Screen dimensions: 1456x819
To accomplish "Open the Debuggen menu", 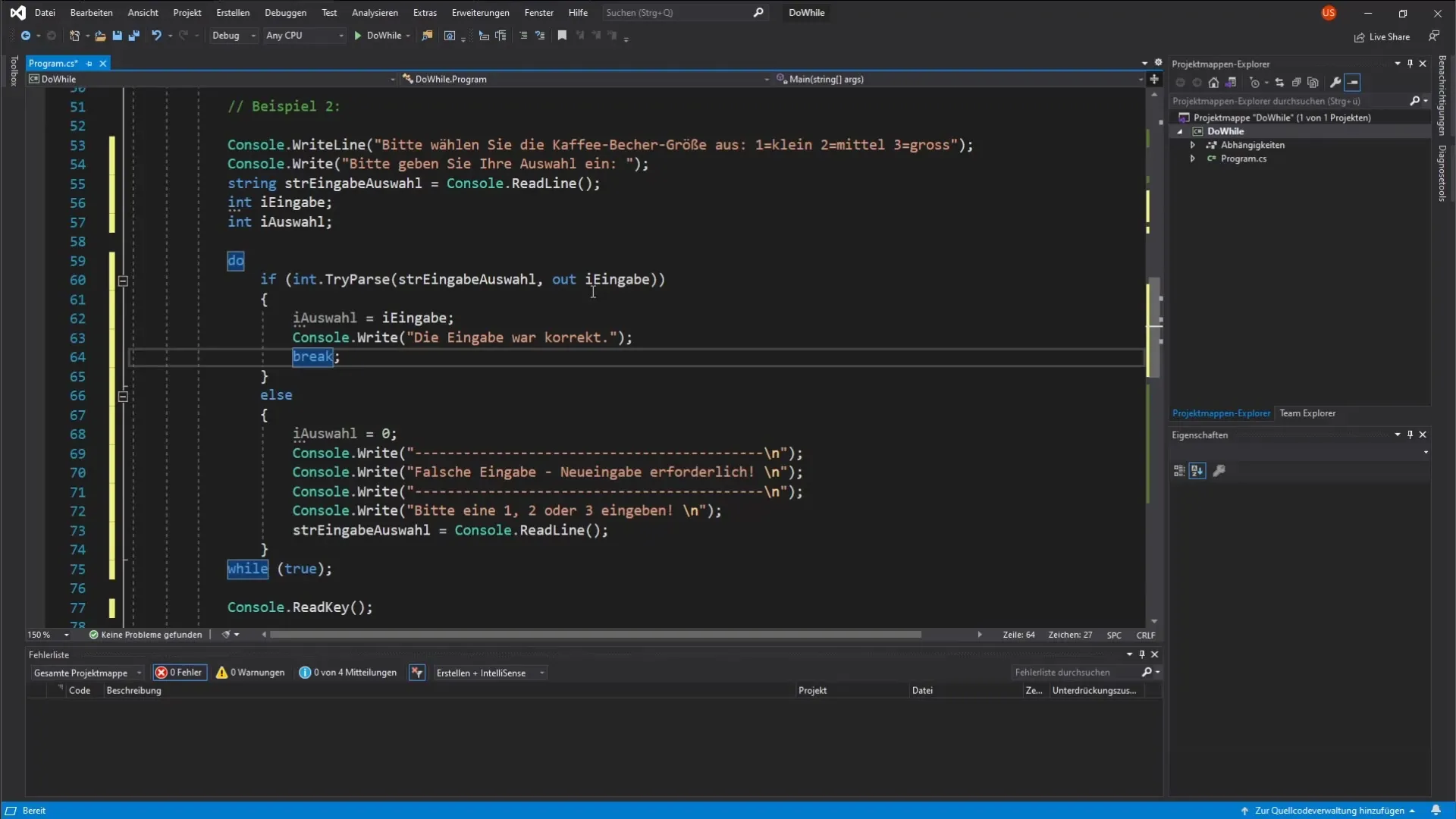I will (285, 13).
